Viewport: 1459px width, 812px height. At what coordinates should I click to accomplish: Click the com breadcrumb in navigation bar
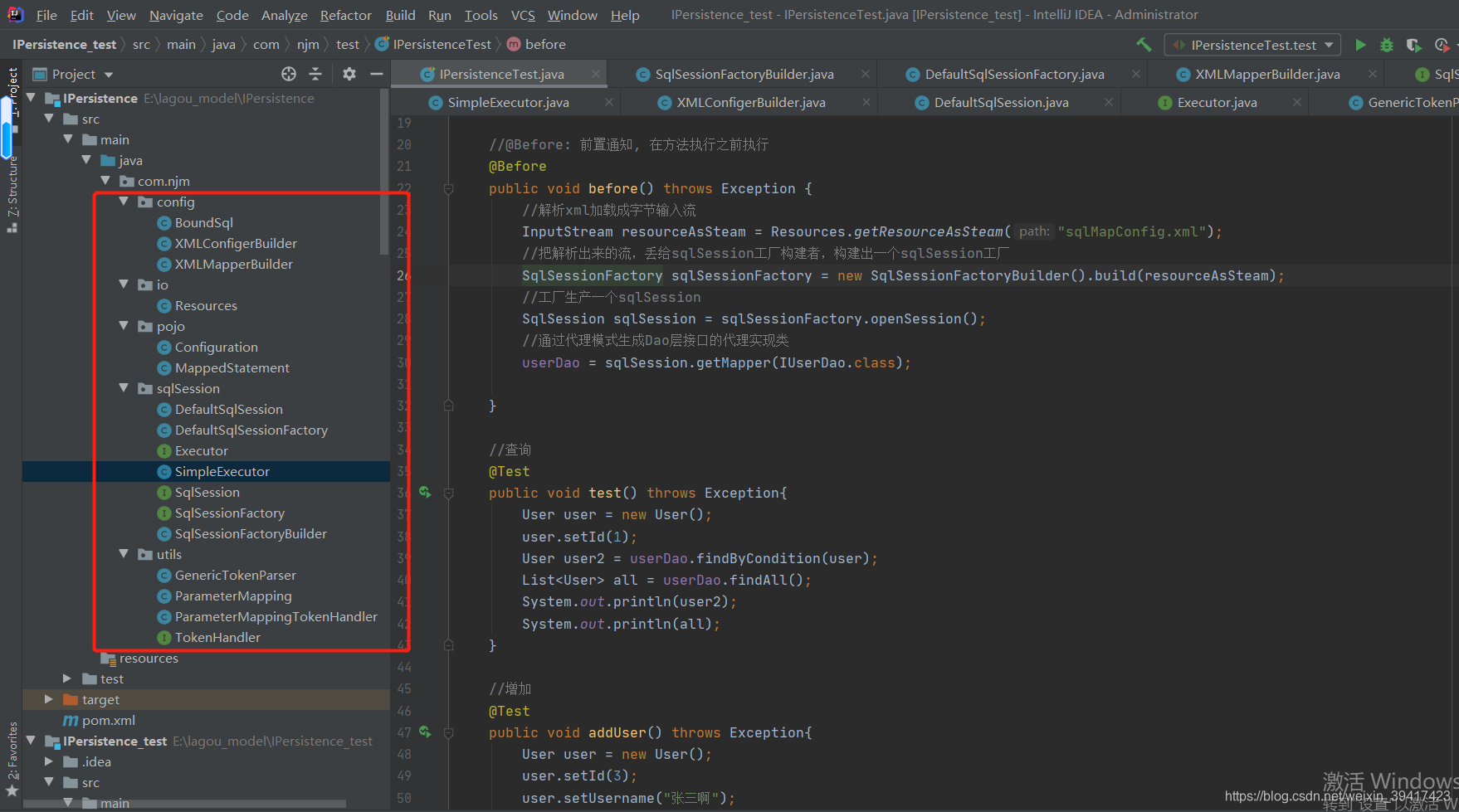266,45
